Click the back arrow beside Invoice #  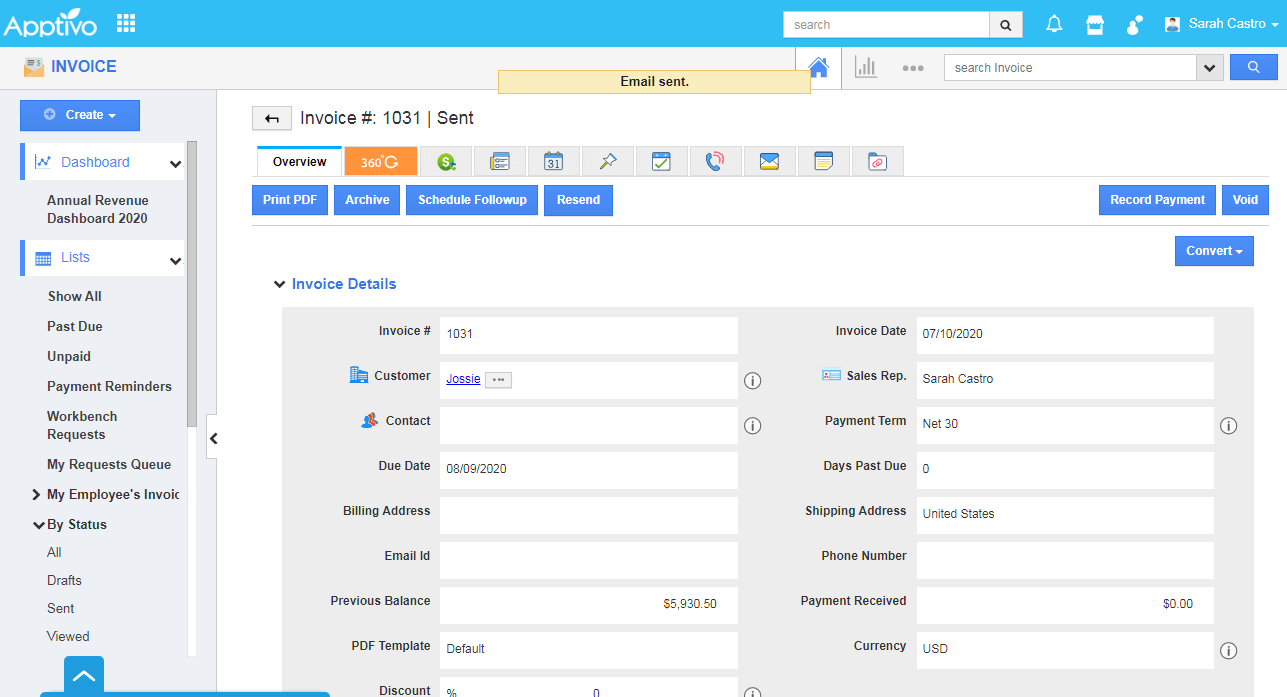[271, 118]
